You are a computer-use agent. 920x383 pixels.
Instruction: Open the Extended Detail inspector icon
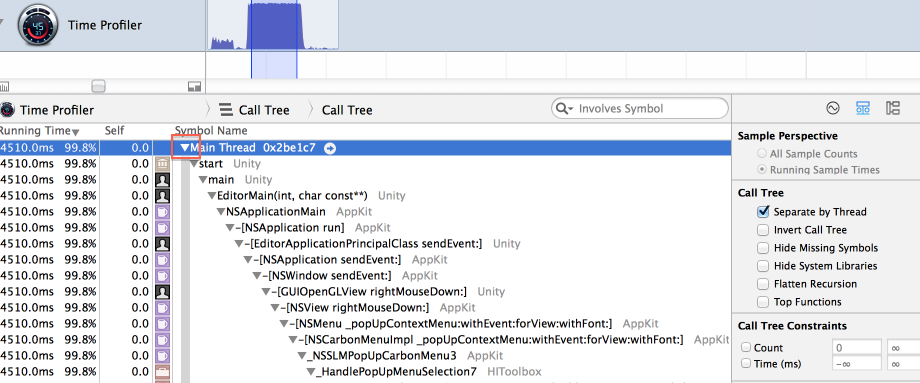tap(893, 108)
